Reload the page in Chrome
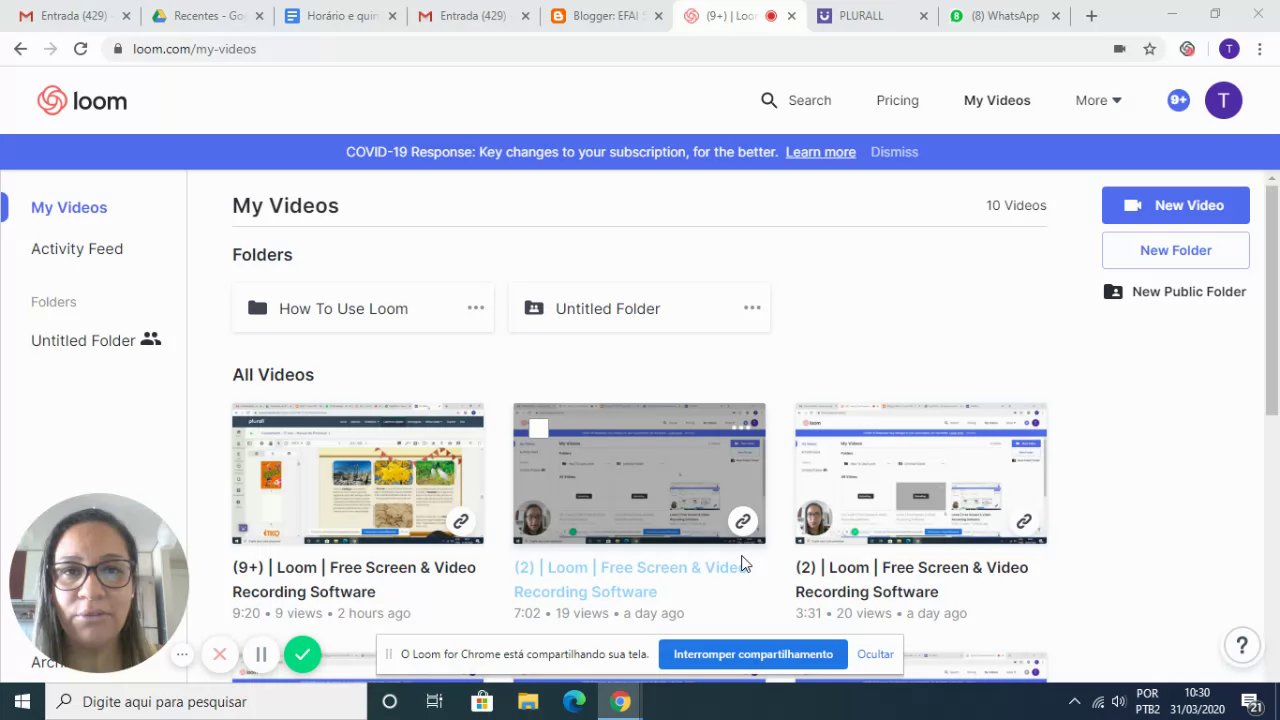 click(80, 49)
